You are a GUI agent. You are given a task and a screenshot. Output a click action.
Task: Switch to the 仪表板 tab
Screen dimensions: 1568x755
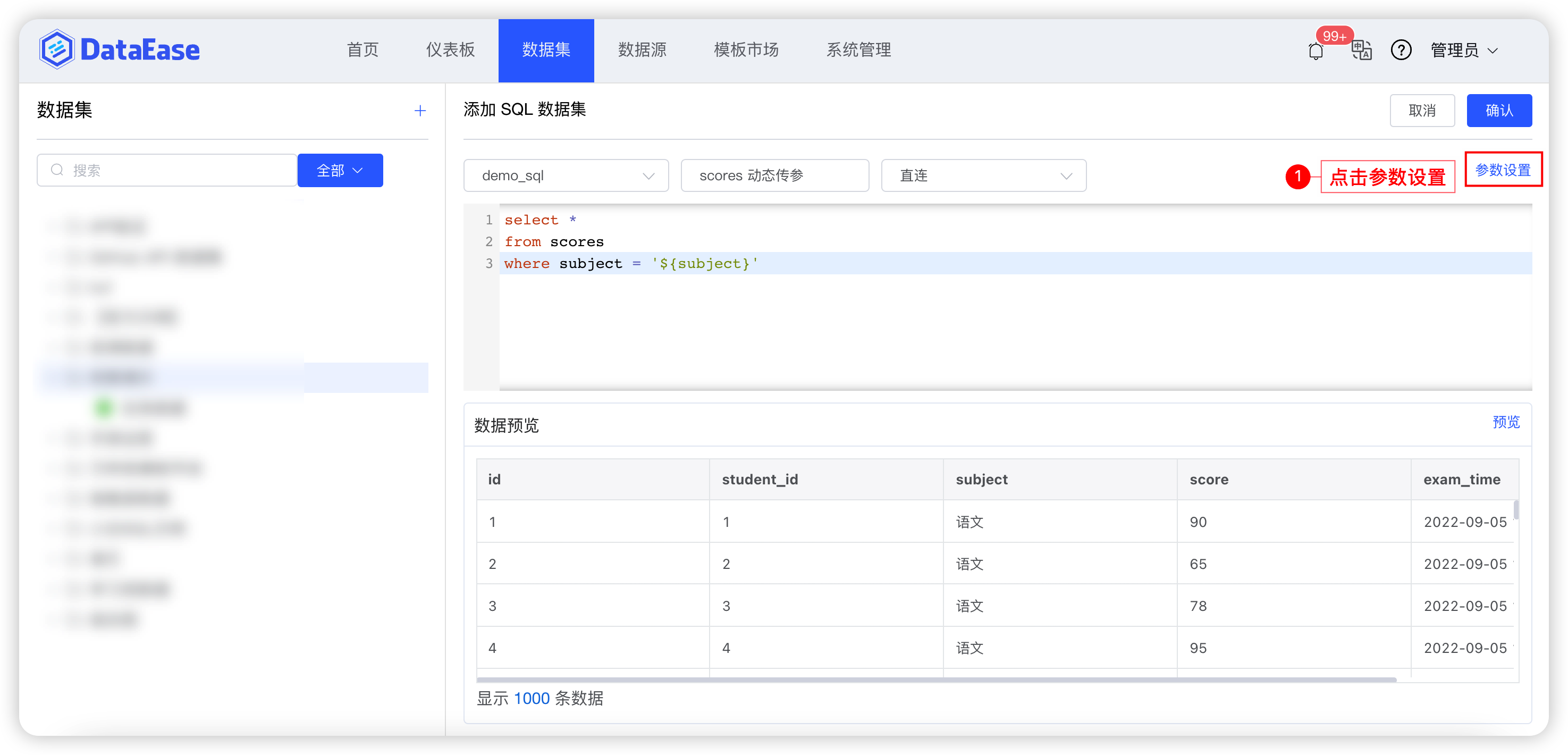[x=450, y=50]
